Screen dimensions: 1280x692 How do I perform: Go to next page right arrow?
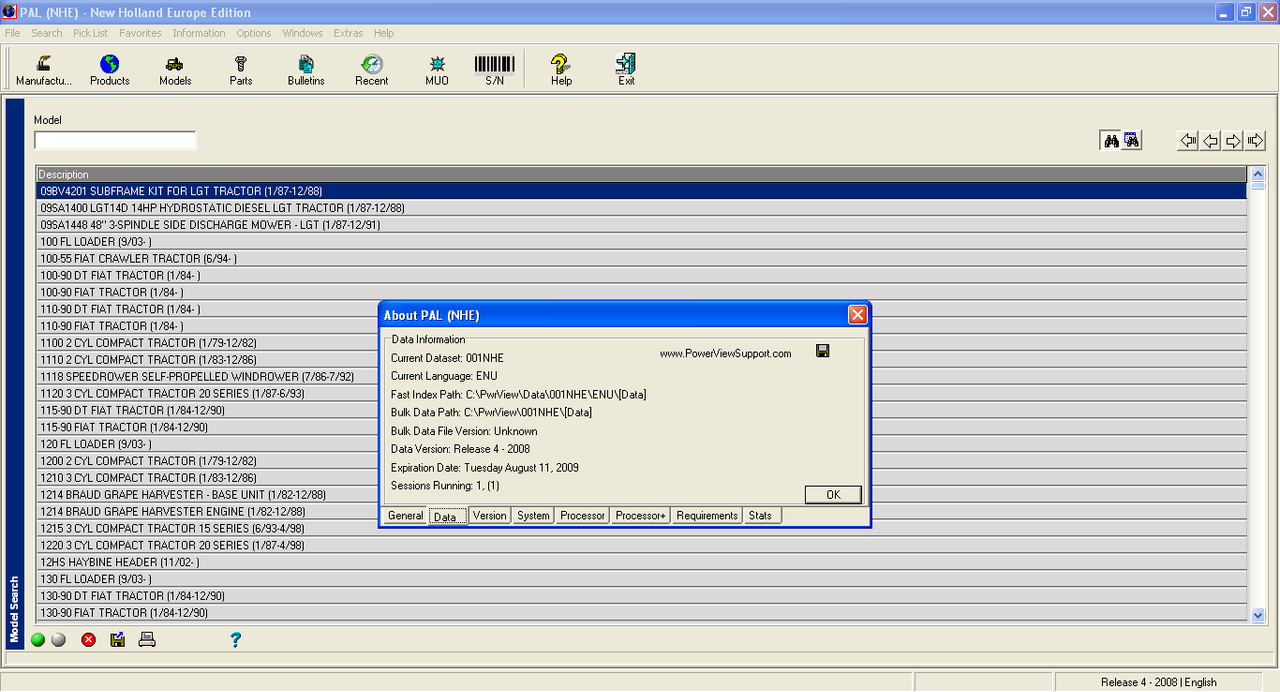coord(1233,141)
